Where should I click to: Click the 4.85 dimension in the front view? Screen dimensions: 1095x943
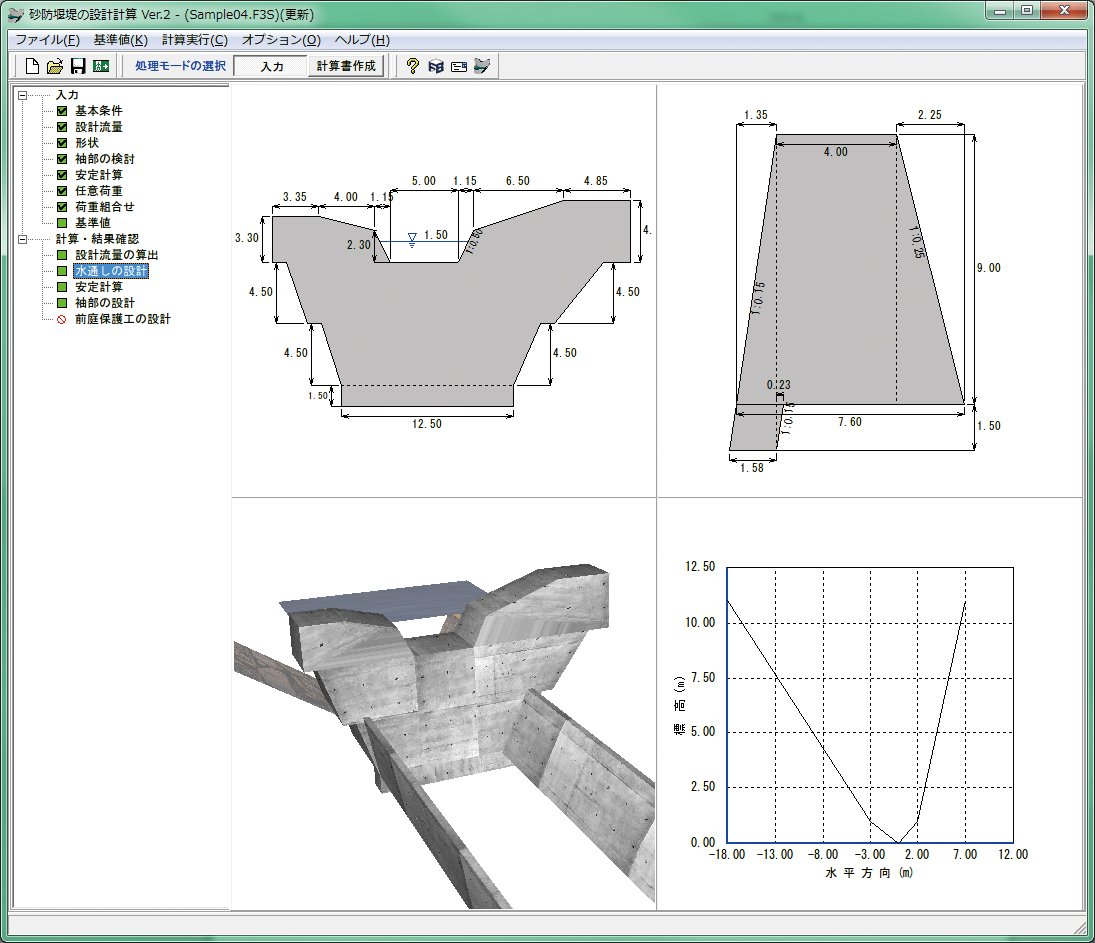pos(596,181)
